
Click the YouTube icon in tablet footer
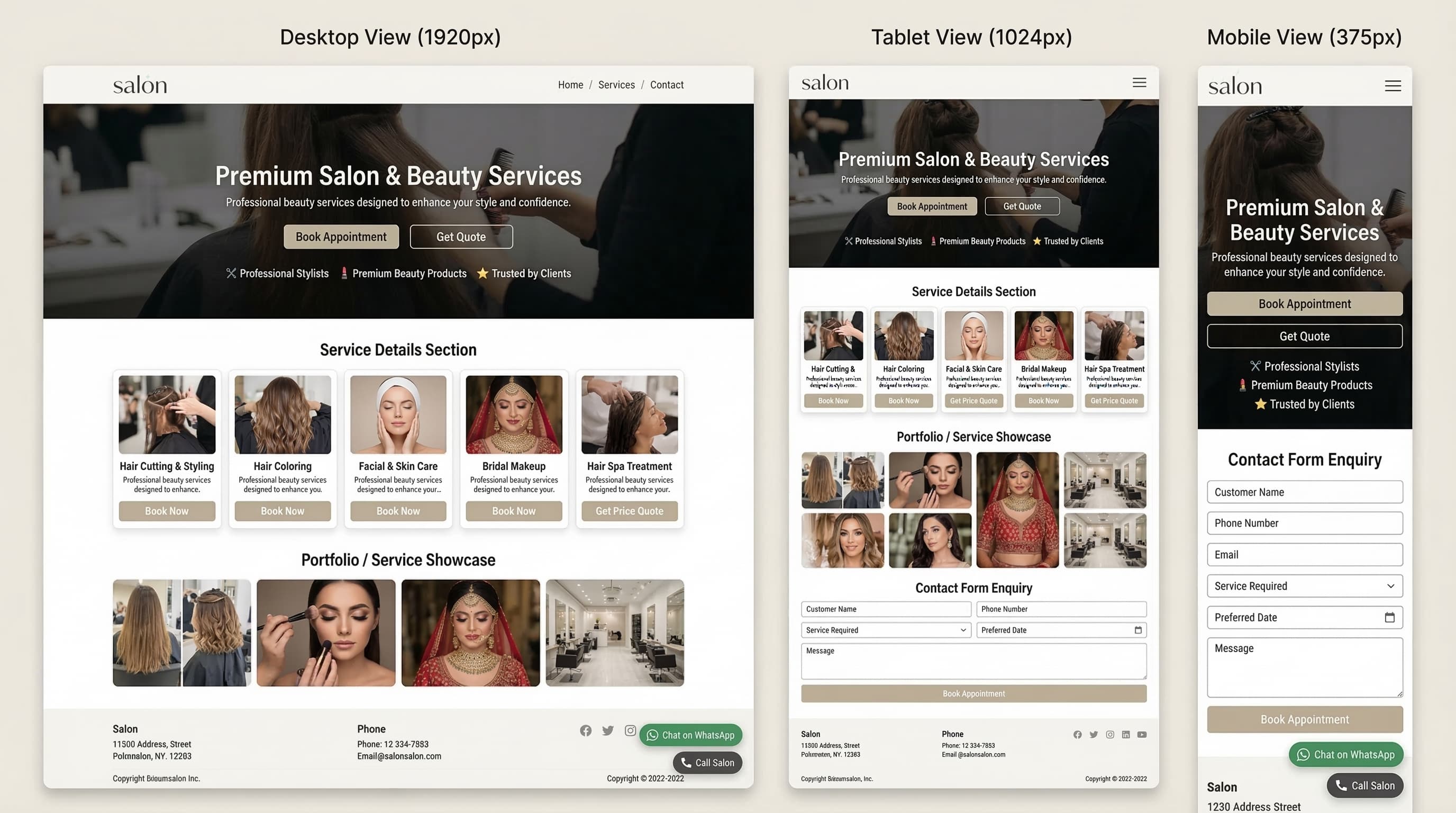(x=1142, y=735)
